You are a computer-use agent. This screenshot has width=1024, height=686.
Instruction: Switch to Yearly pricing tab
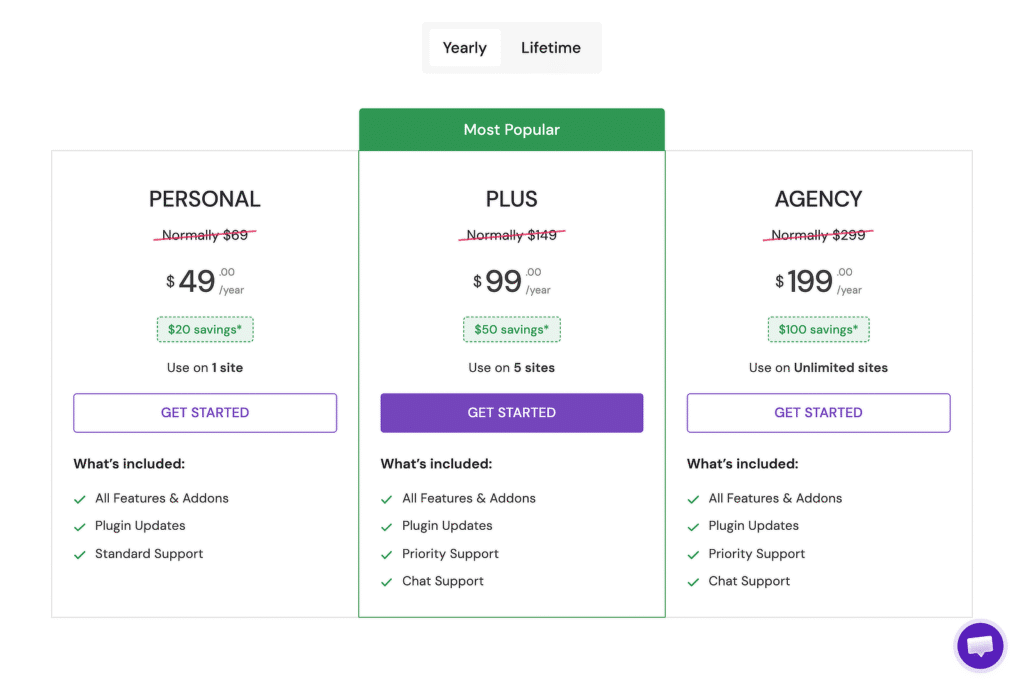[465, 48]
